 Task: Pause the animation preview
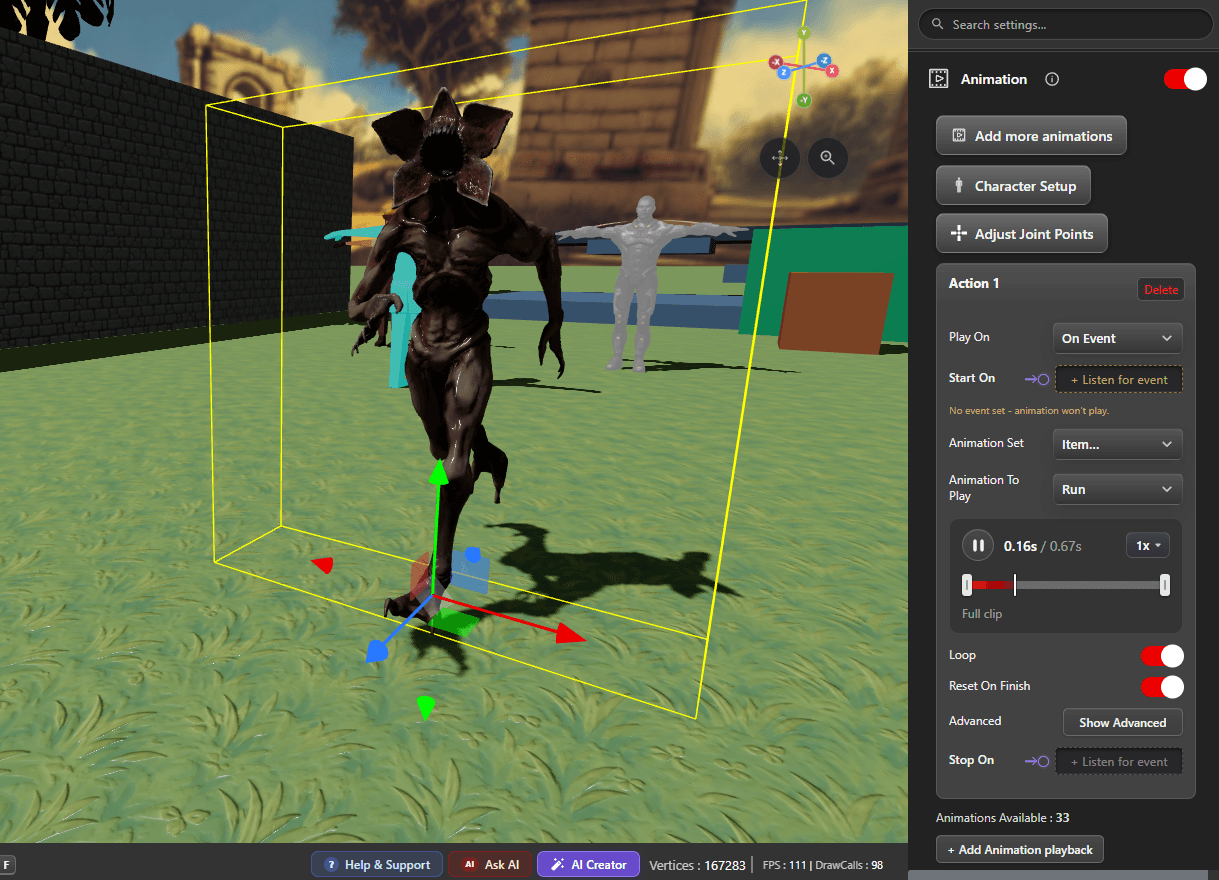[978, 546]
